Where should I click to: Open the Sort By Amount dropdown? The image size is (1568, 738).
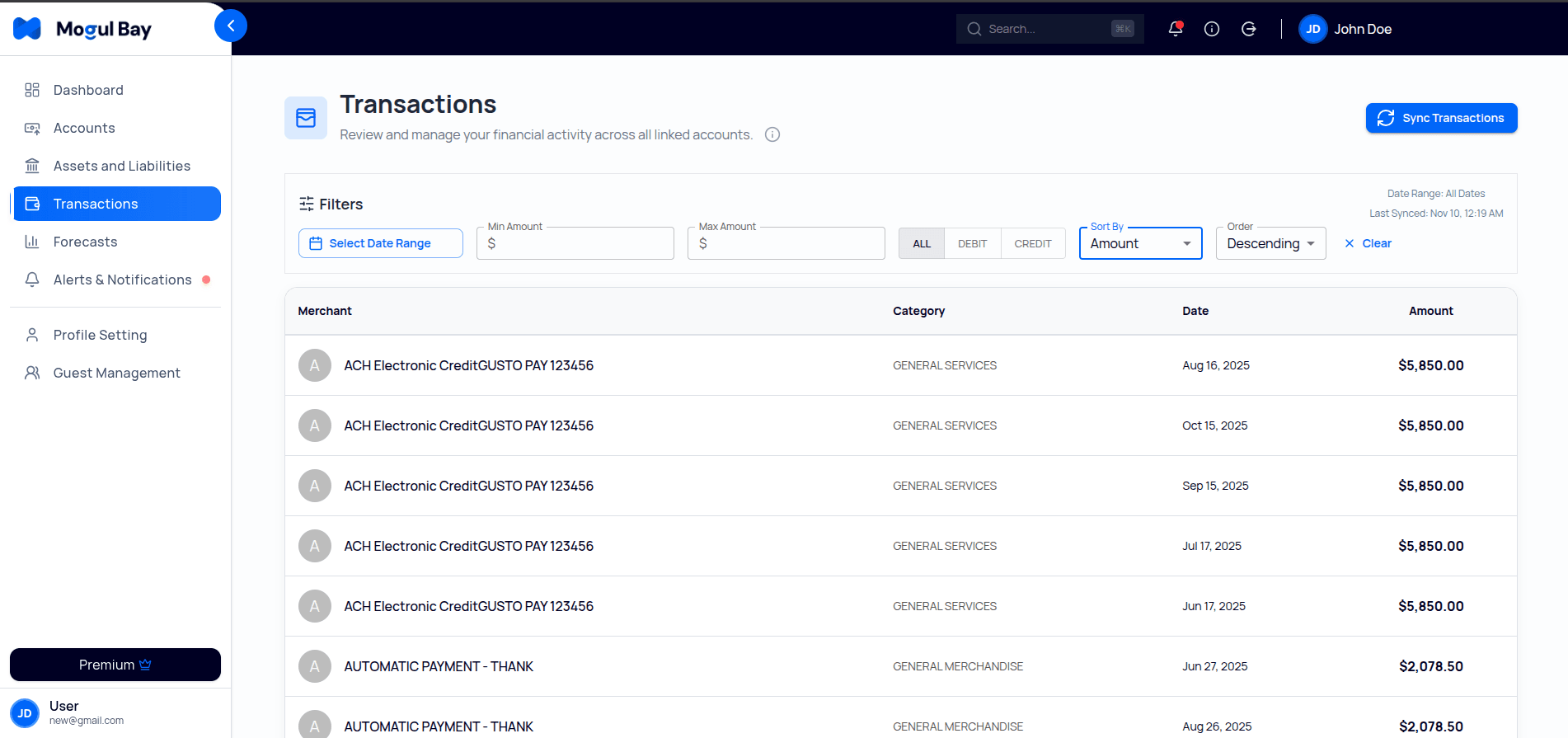point(1141,243)
